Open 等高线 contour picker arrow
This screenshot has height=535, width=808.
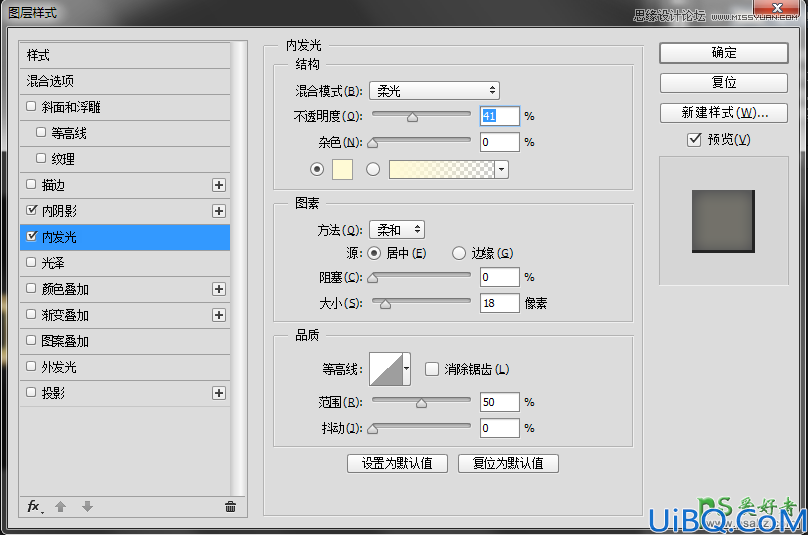[407, 369]
